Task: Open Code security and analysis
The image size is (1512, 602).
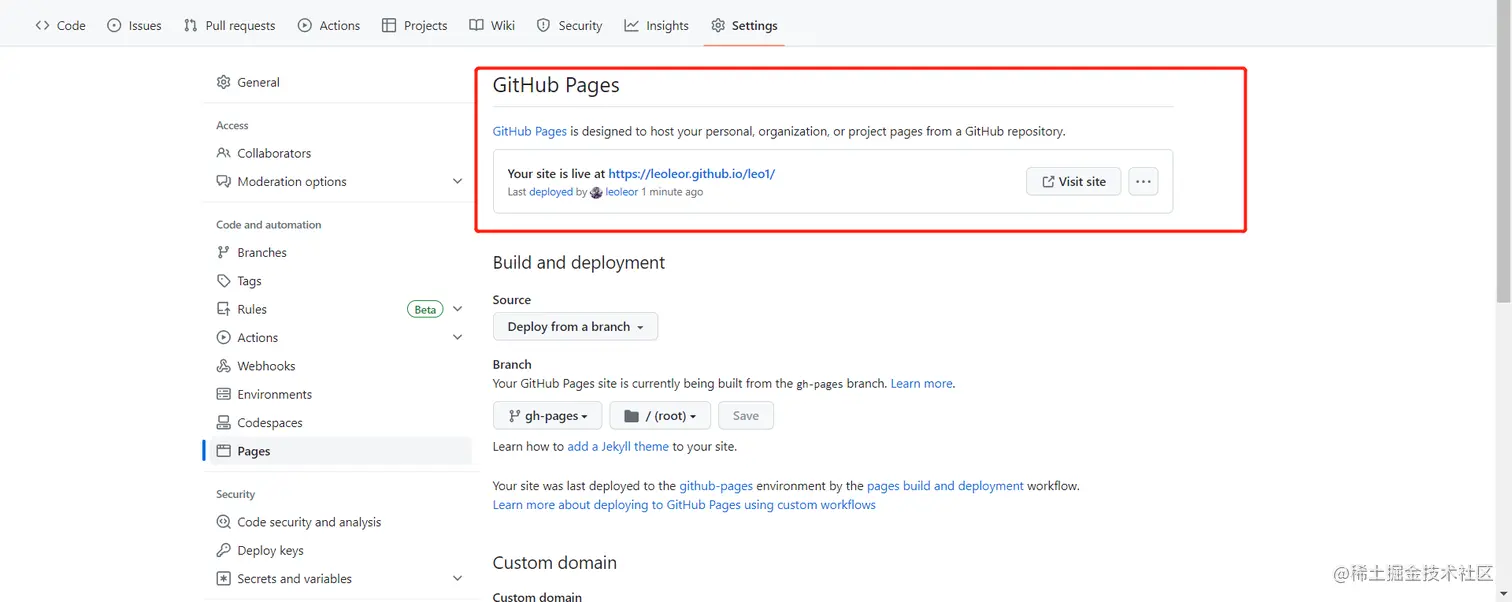Action: coord(309,522)
